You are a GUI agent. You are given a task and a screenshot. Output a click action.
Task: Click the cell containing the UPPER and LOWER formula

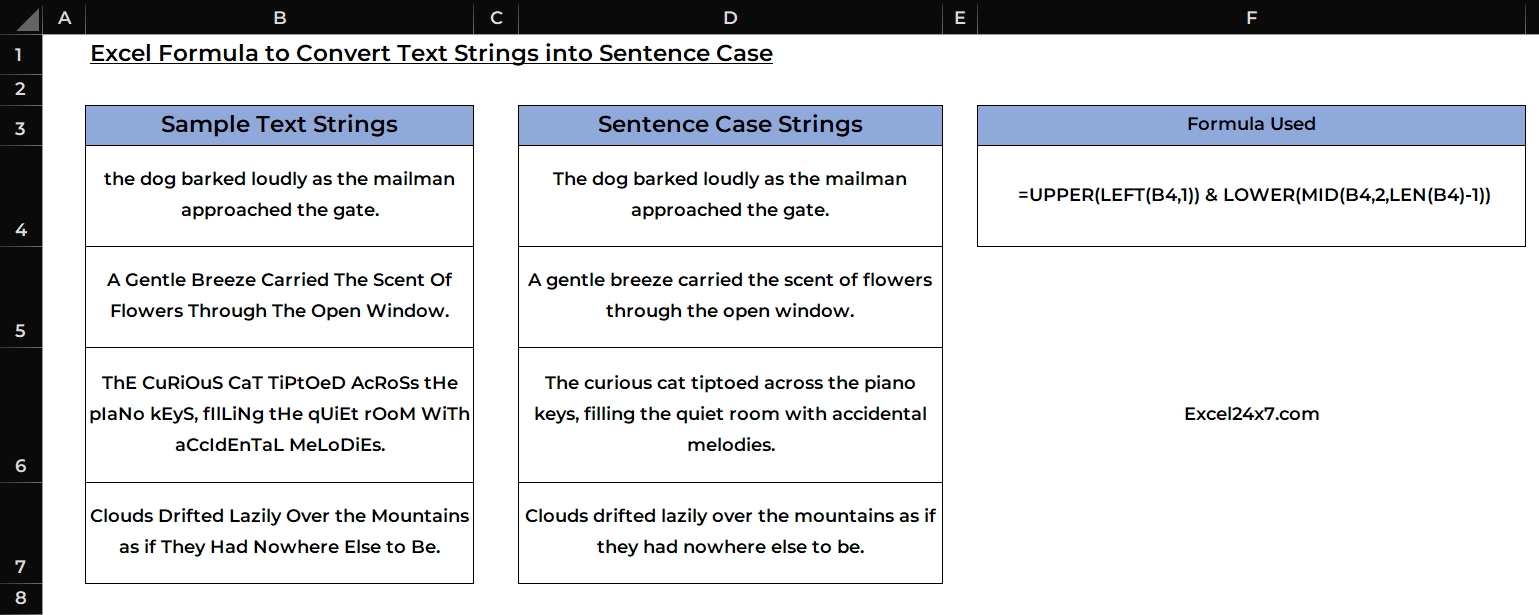(1249, 195)
